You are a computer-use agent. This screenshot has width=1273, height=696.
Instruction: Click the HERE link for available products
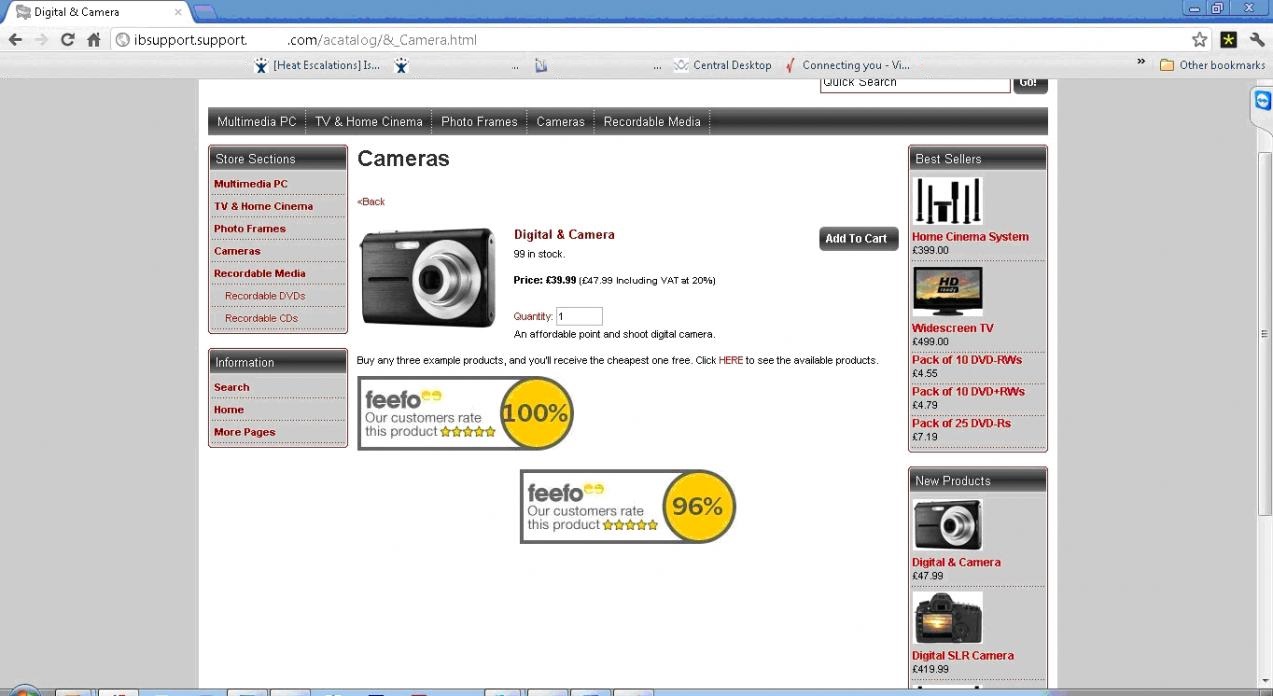click(x=730, y=360)
